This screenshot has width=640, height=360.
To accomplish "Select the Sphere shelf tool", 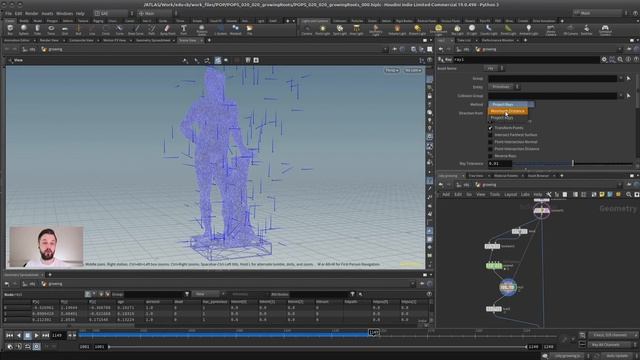I will [x=24, y=29].
